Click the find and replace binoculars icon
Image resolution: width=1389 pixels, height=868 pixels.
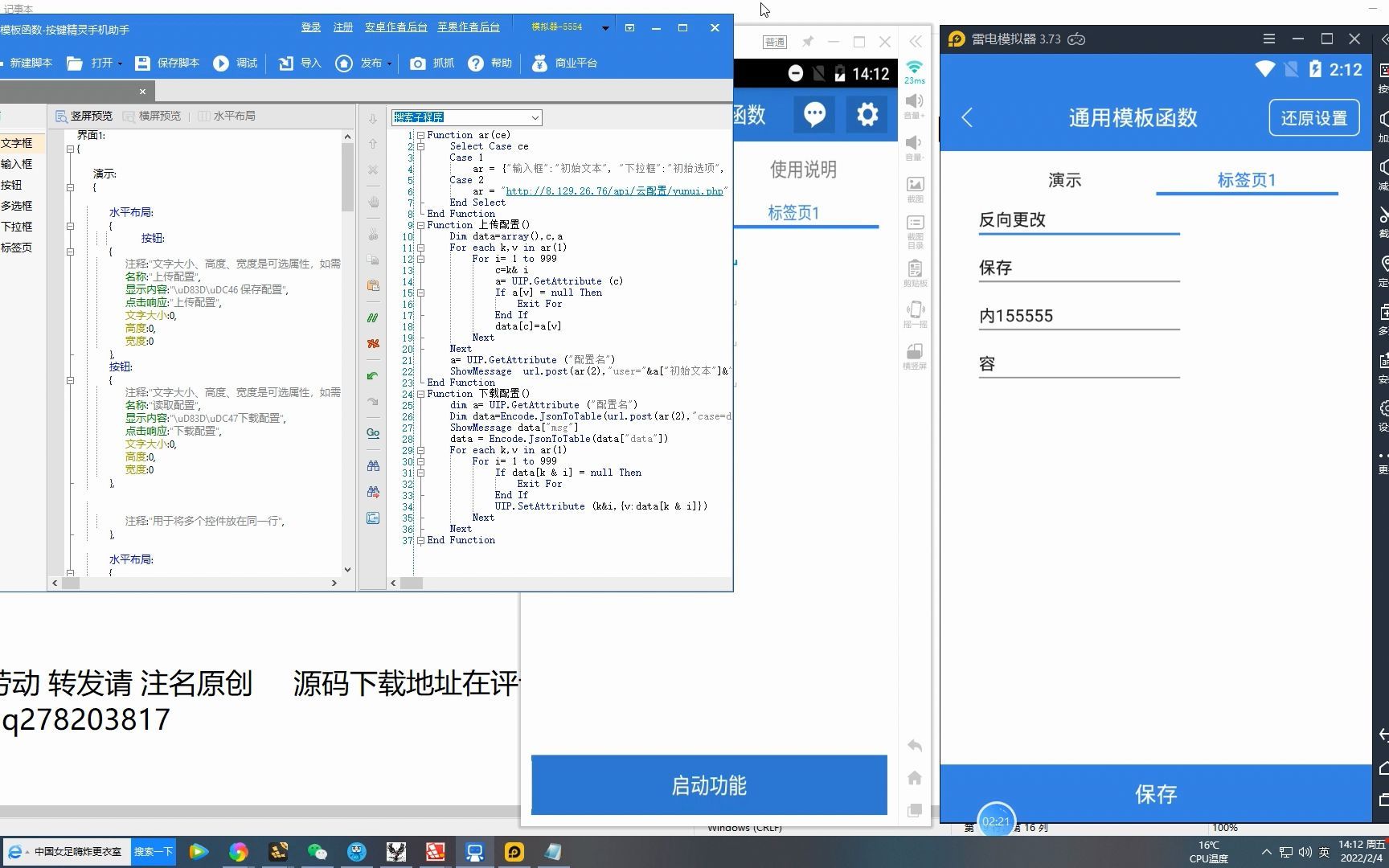click(x=373, y=491)
